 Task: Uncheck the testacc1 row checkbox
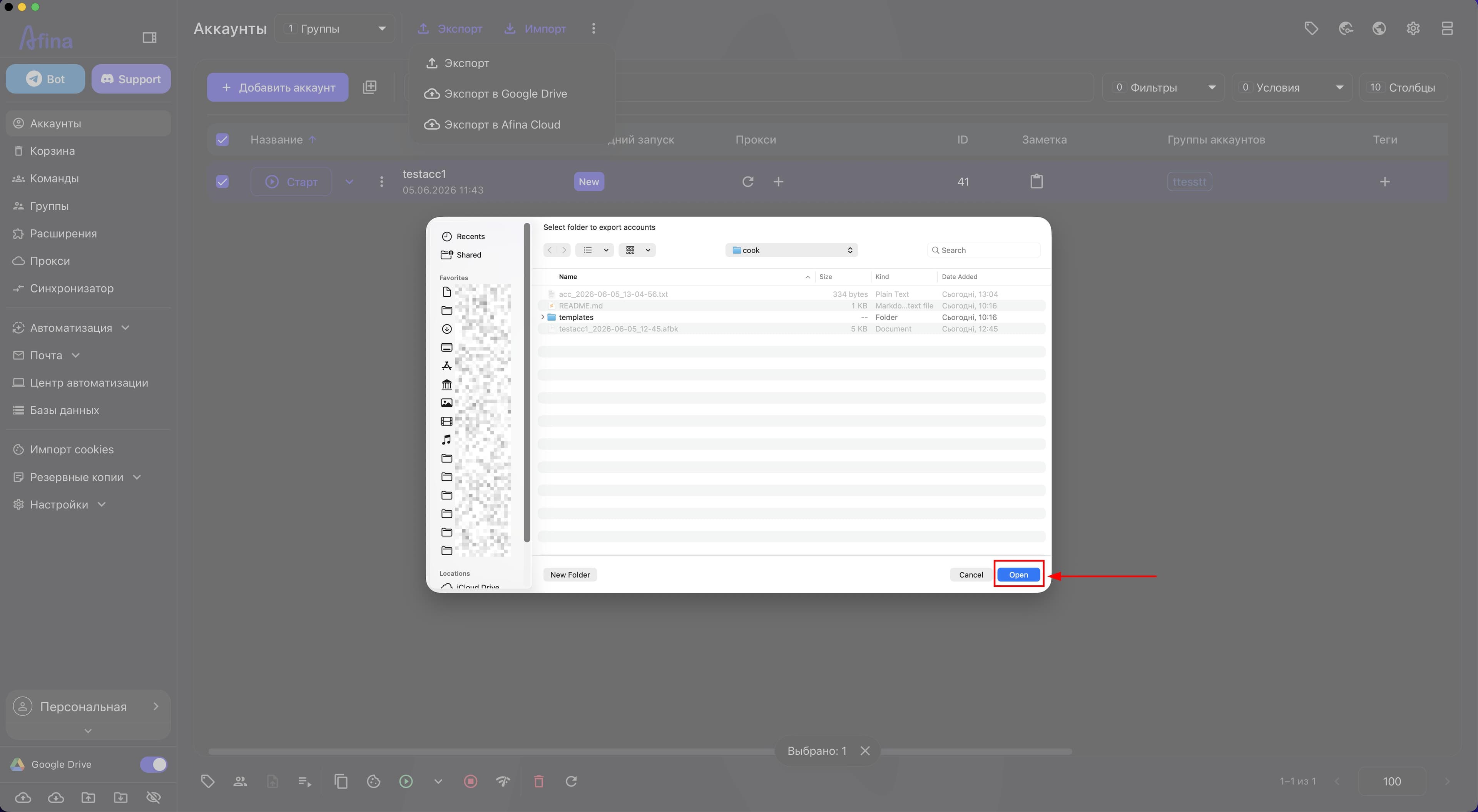coord(222,181)
